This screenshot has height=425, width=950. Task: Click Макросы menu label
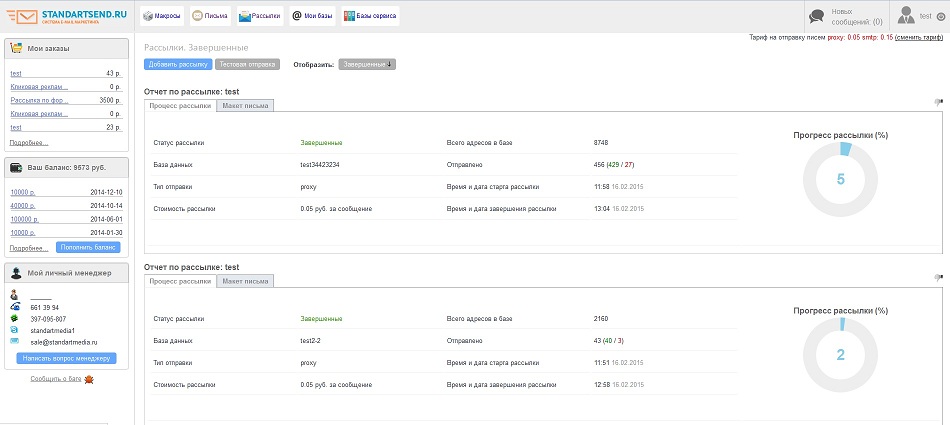[168, 16]
